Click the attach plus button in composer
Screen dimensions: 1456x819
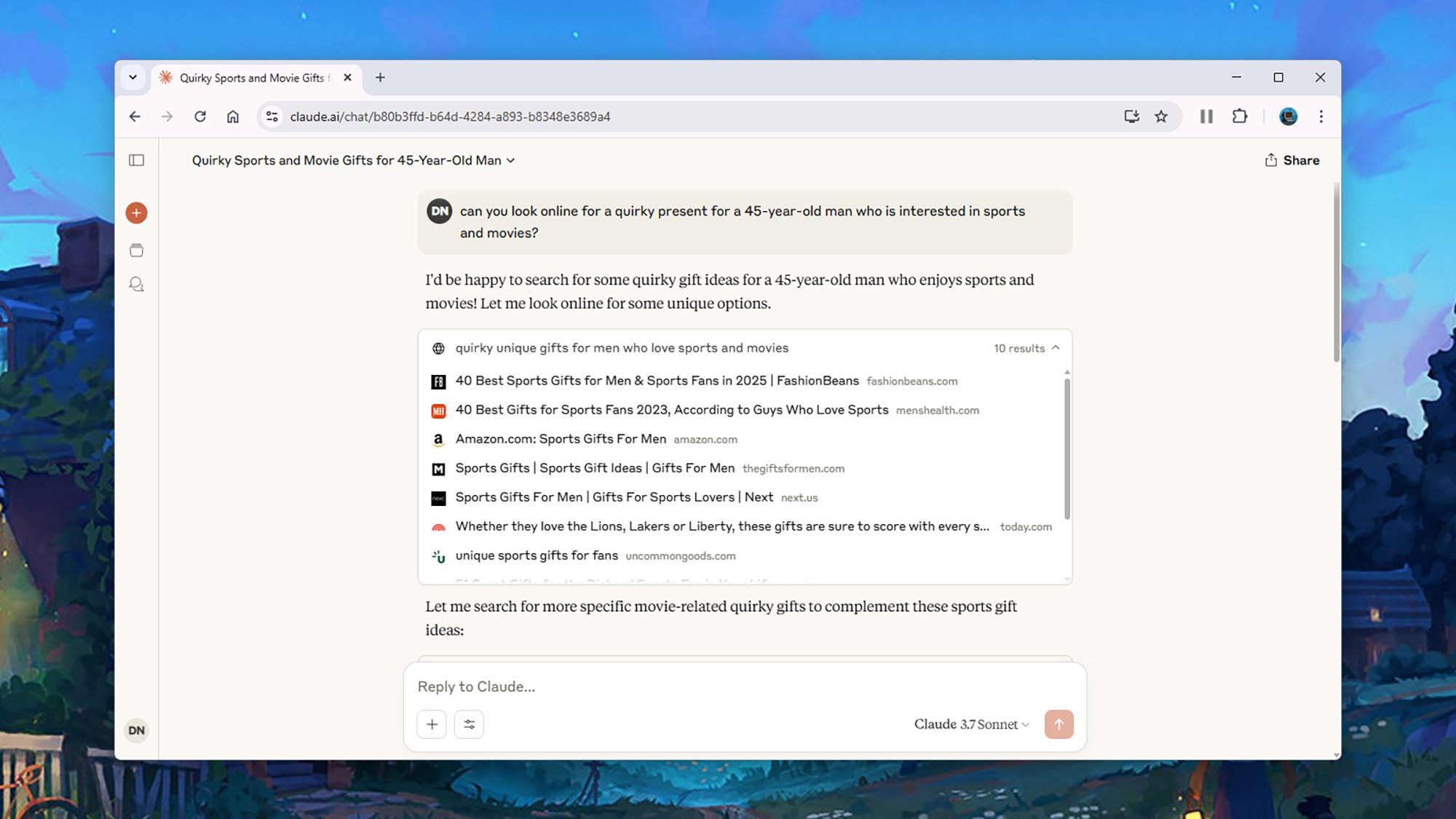(x=432, y=724)
